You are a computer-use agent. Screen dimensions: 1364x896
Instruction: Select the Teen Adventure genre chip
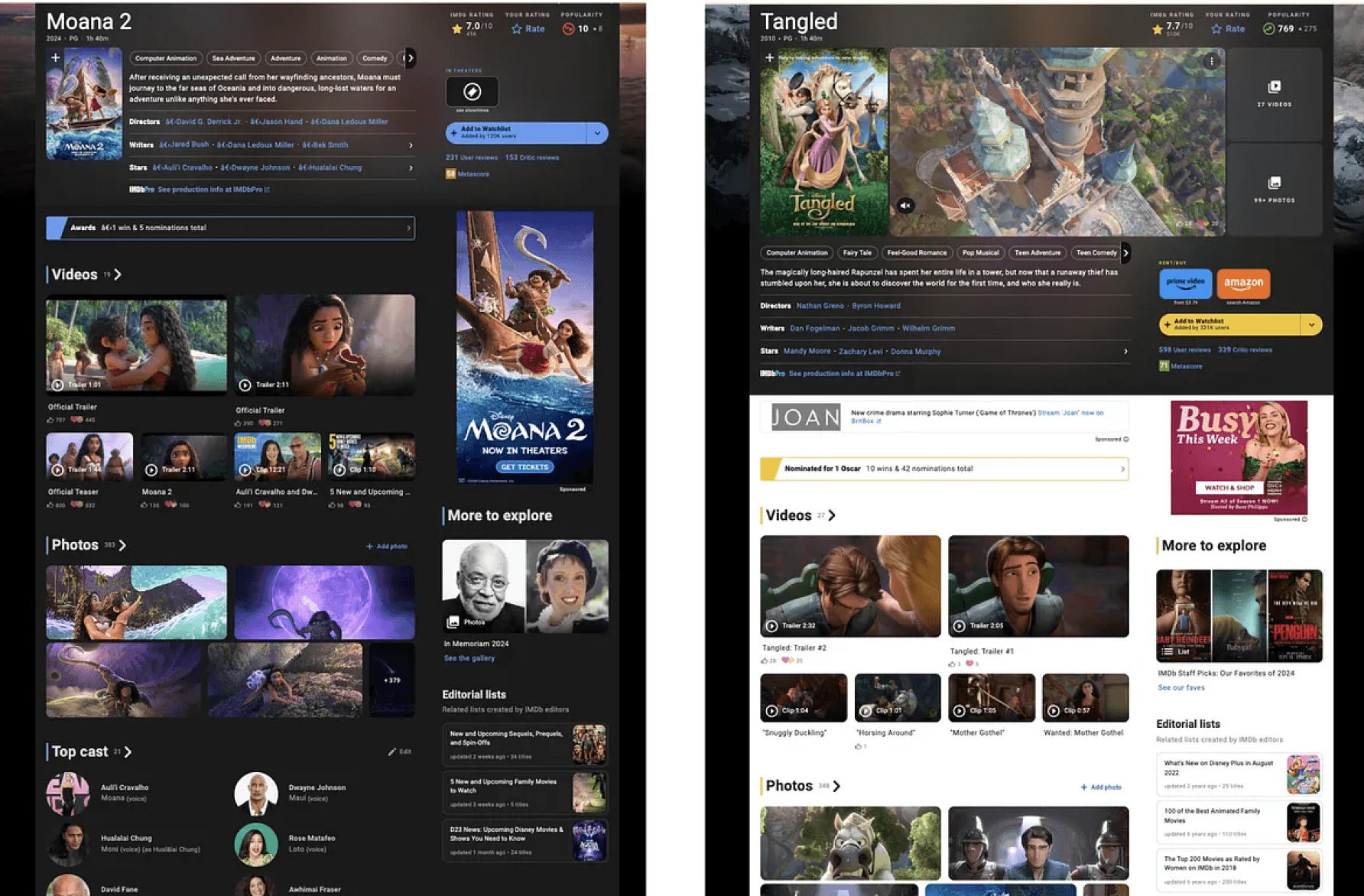(x=1038, y=252)
